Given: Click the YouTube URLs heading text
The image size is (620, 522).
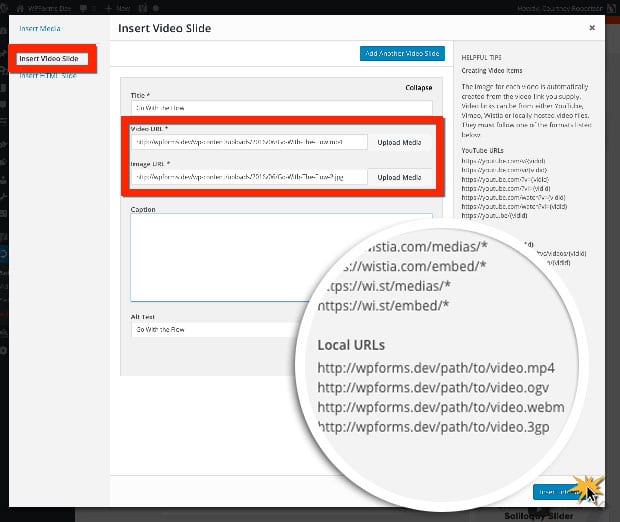Looking at the screenshot, I should [482, 151].
